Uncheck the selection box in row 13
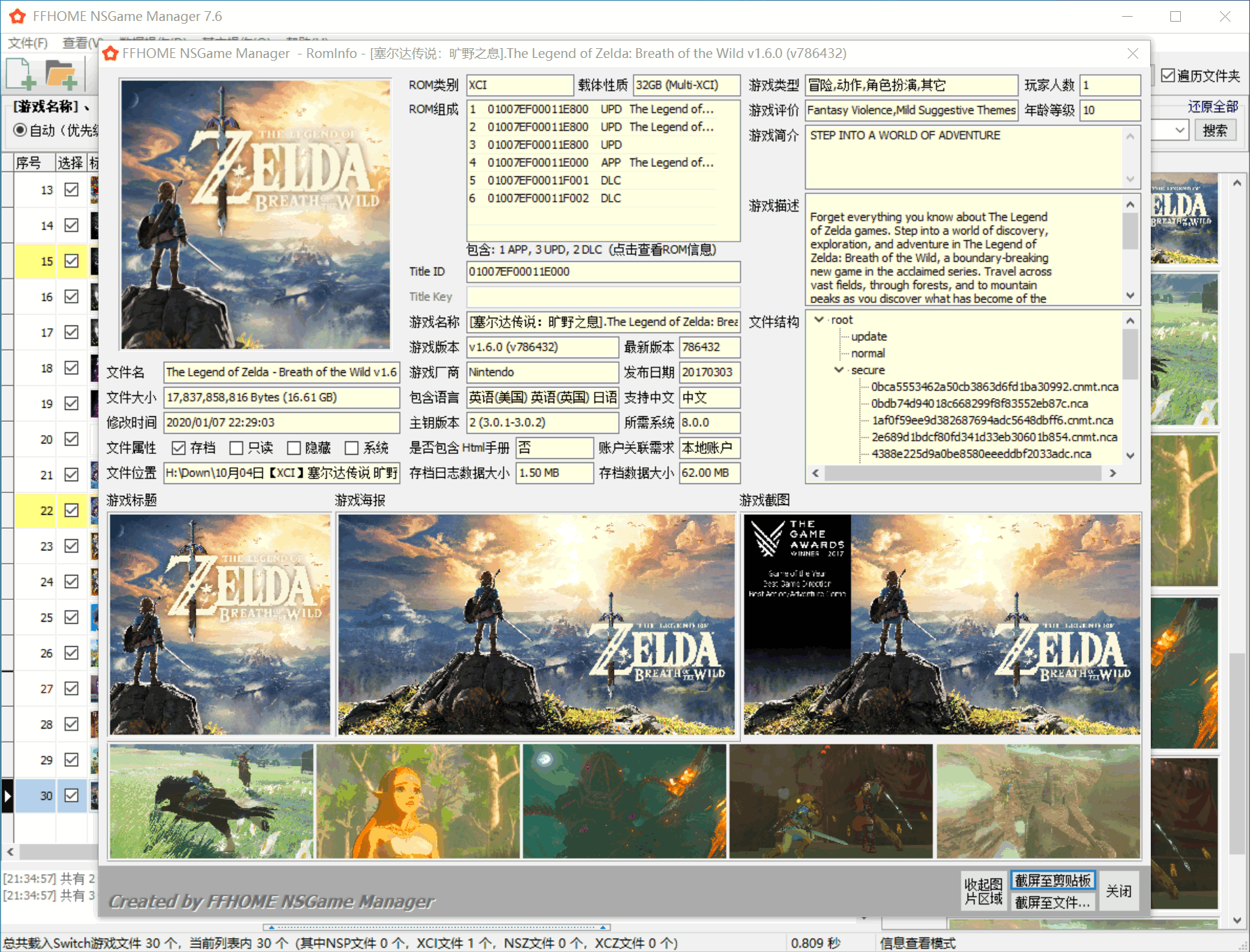Viewport: 1250px width, 952px height. tap(71, 189)
